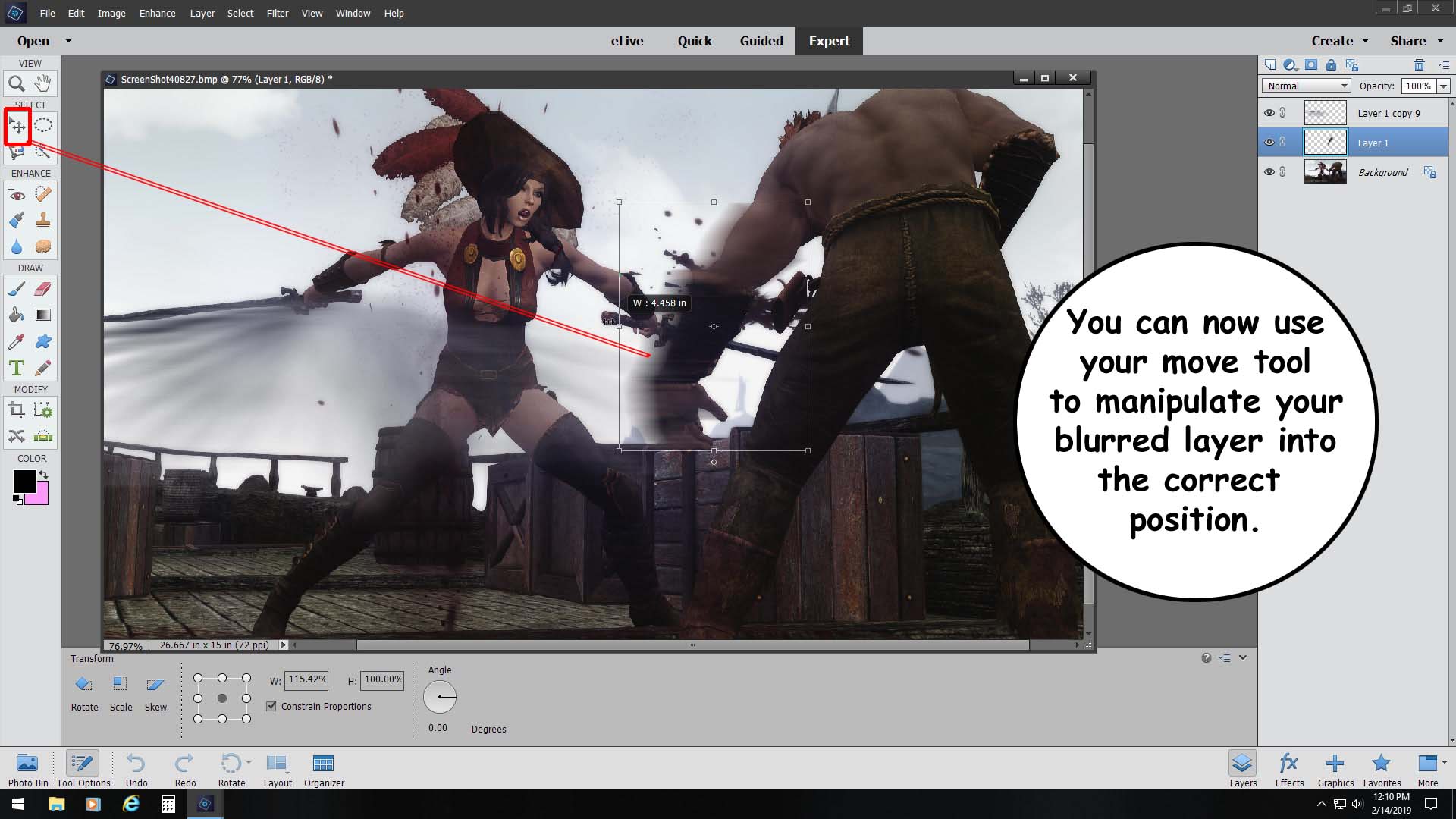Click the Undo button
1456x819 pixels.
(136, 769)
